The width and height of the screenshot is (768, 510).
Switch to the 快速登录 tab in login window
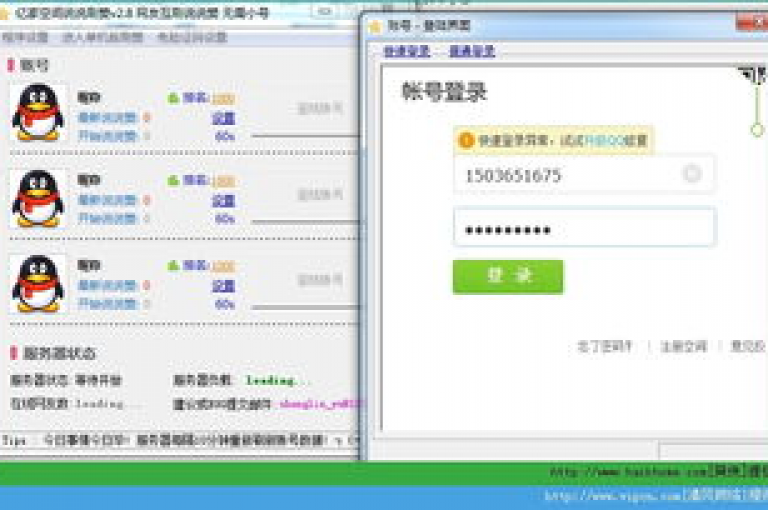[407, 51]
